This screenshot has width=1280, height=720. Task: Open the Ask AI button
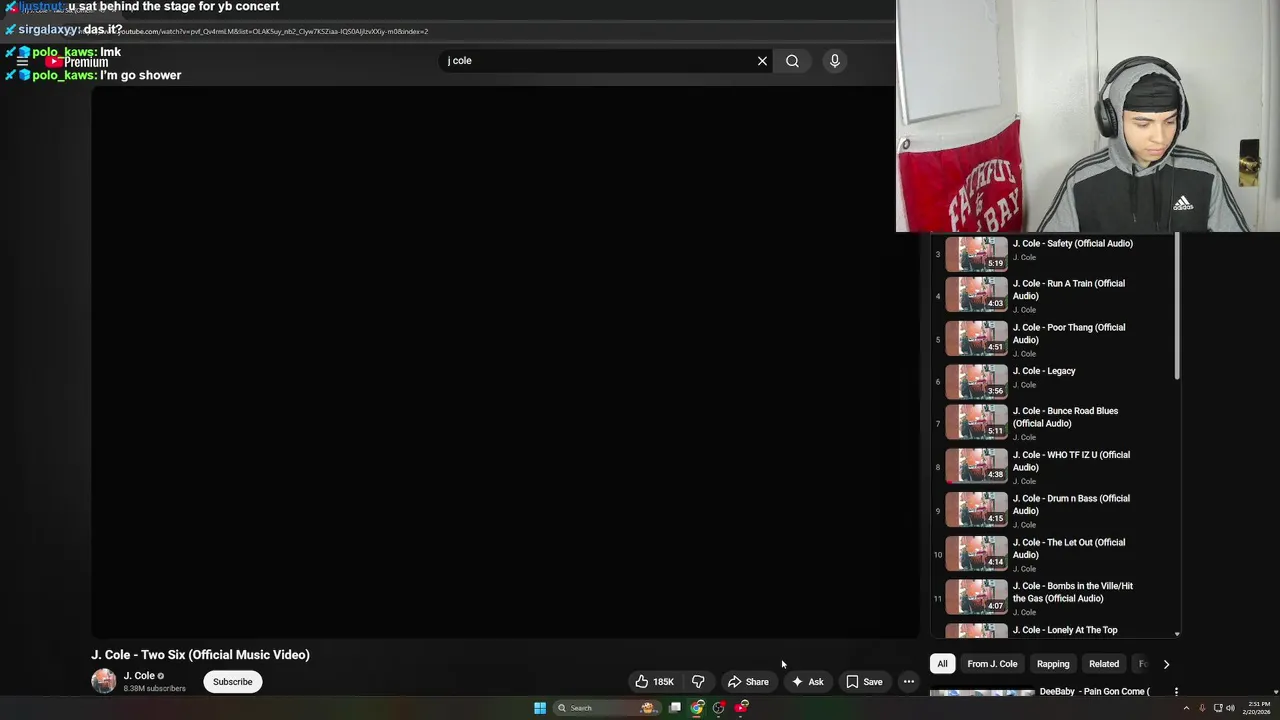[x=807, y=682]
